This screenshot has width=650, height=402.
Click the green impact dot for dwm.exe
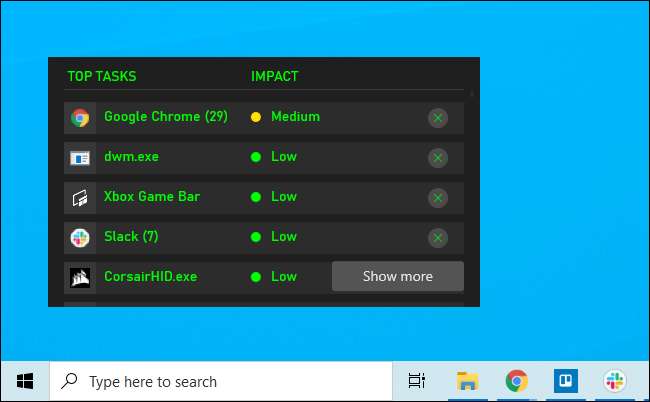[256, 157]
